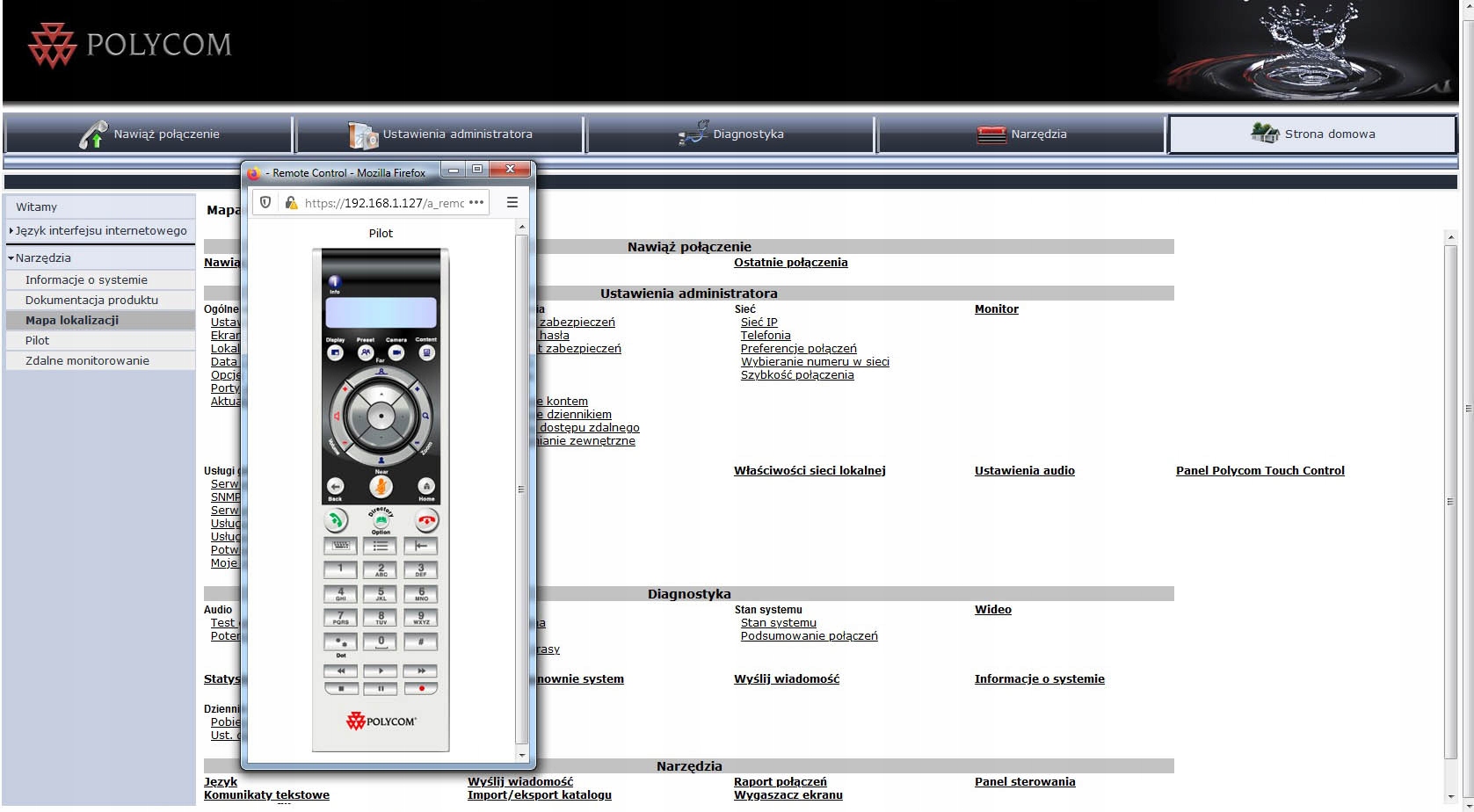Screen dimensions: 1474x812
Task: Raise volume with the red plus on remote
Action: (x=345, y=388)
